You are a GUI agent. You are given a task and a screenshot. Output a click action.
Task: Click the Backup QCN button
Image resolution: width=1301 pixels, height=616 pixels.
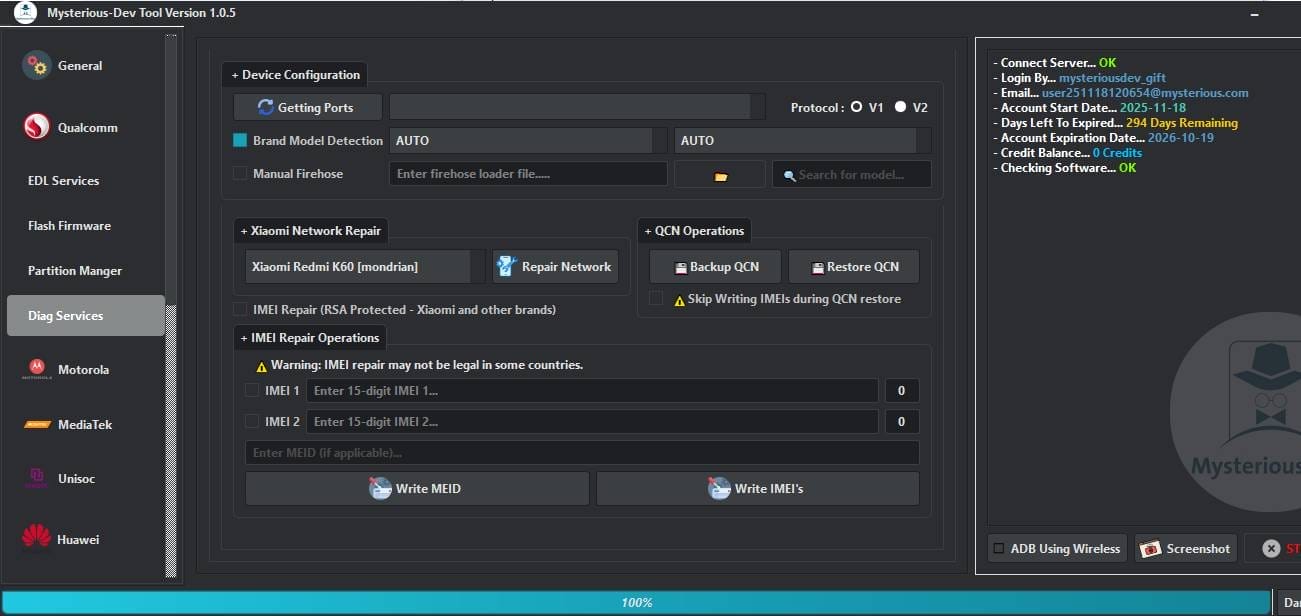click(x=715, y=266)
